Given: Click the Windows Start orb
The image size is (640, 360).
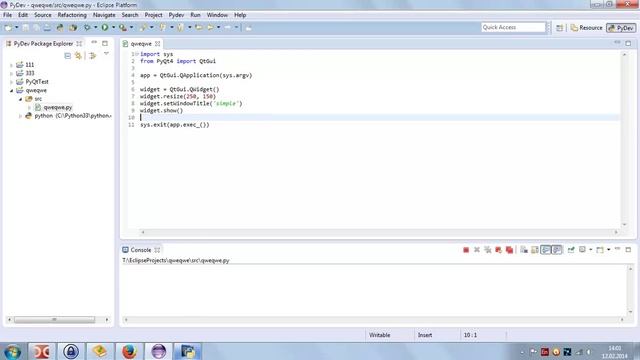Looking at the screenshot, I should point(12,351).
